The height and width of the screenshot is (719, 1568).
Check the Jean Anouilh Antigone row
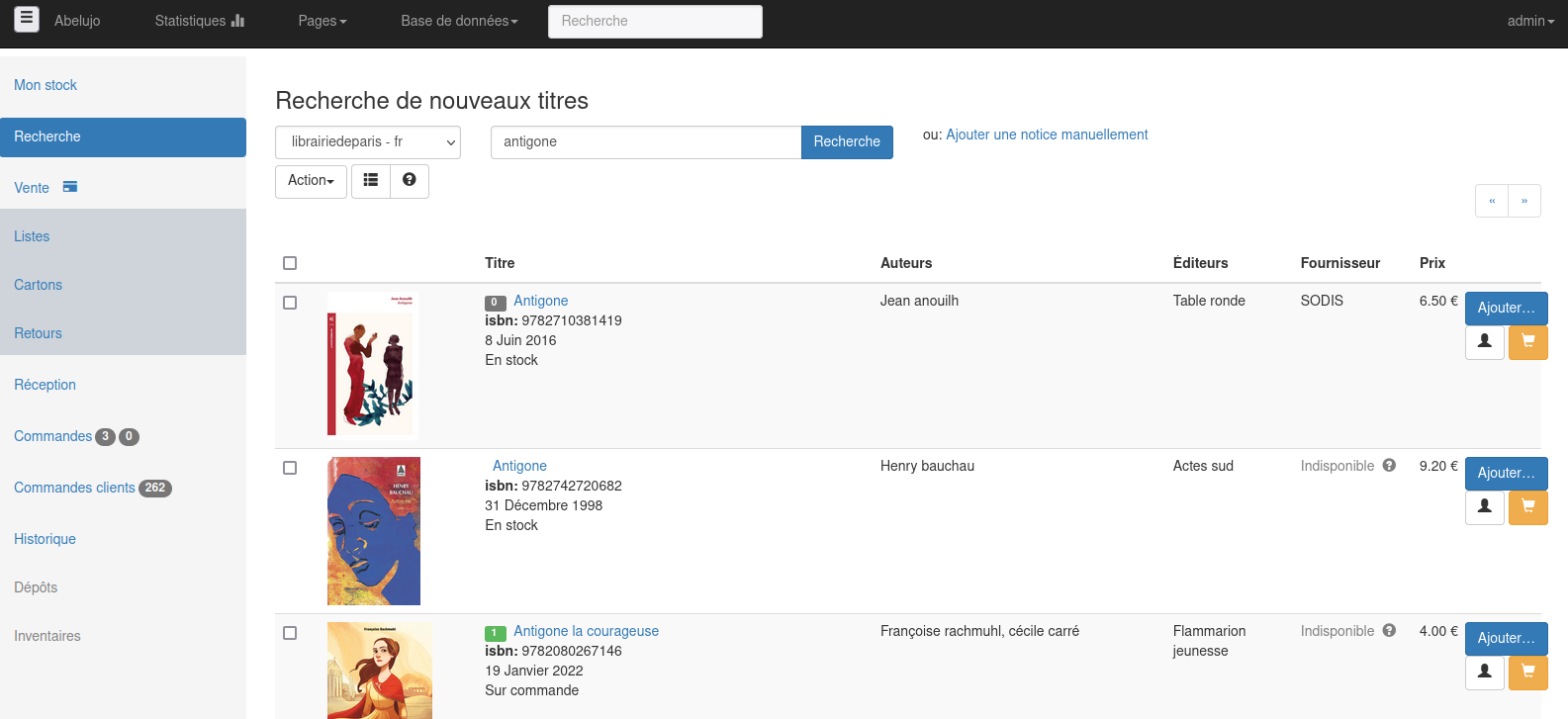point(290,303)
